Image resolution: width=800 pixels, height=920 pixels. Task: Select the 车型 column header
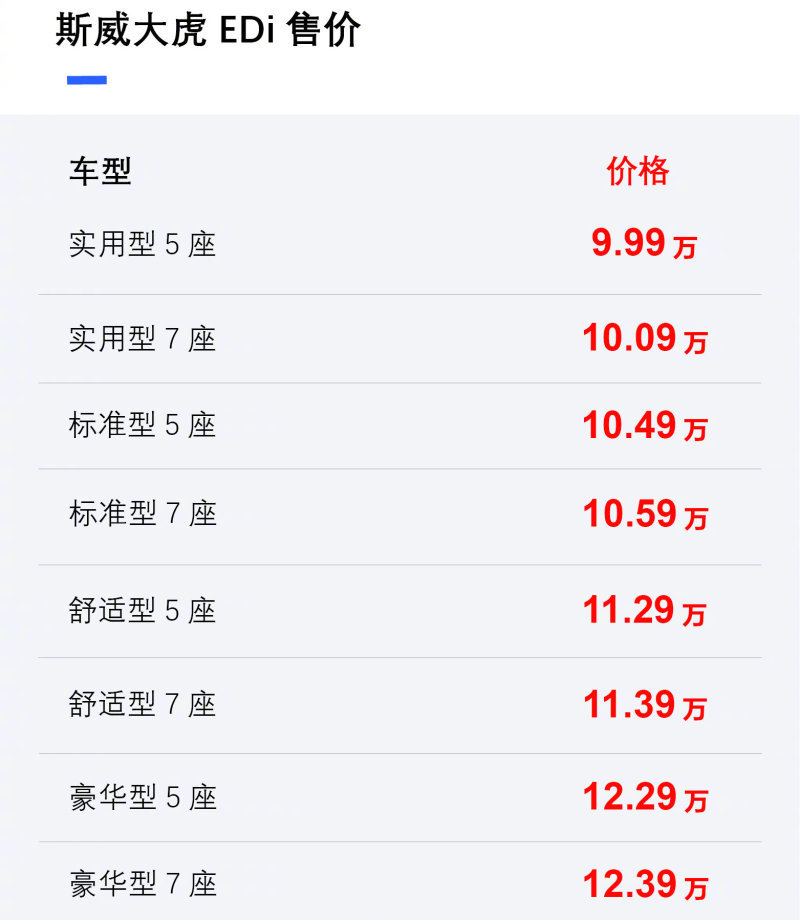[x=100, y=171]
